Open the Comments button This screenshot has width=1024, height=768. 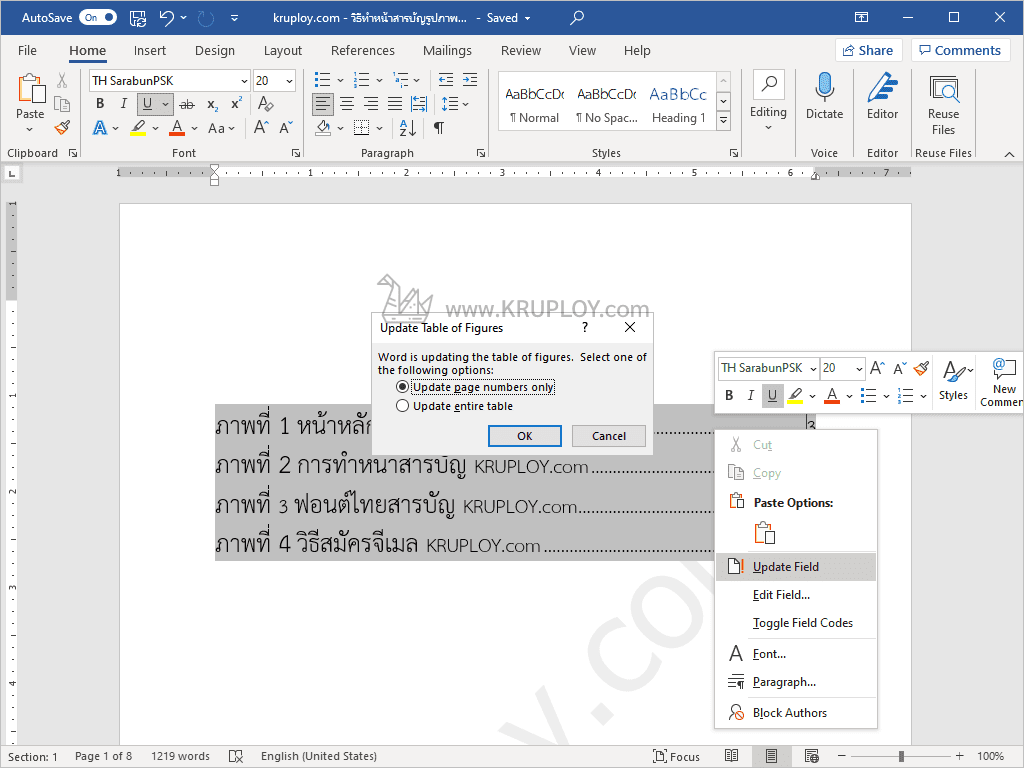click(x=960, y=50)
